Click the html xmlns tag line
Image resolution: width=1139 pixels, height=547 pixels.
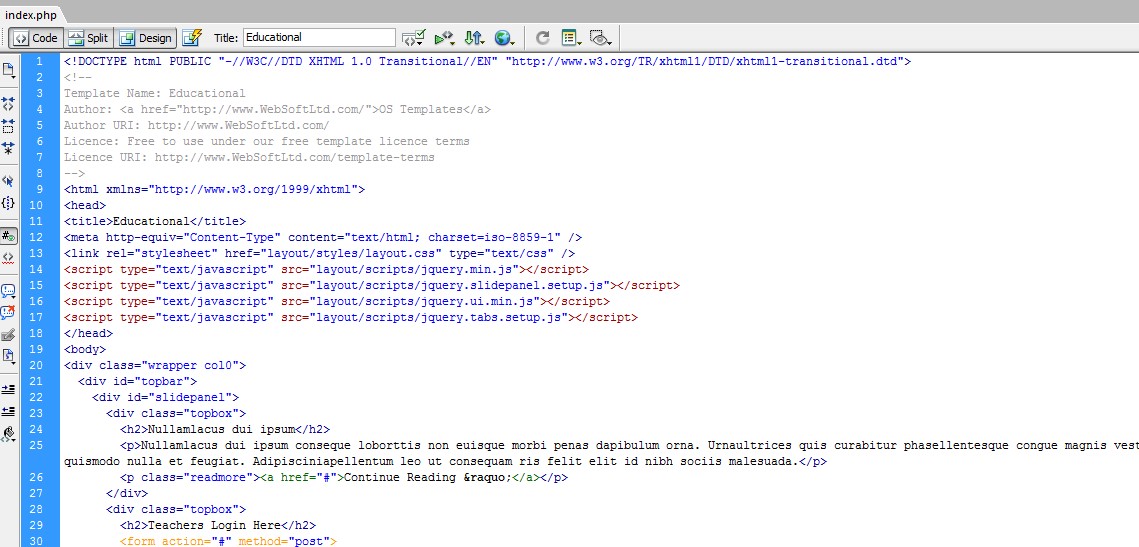click(214, 189)
